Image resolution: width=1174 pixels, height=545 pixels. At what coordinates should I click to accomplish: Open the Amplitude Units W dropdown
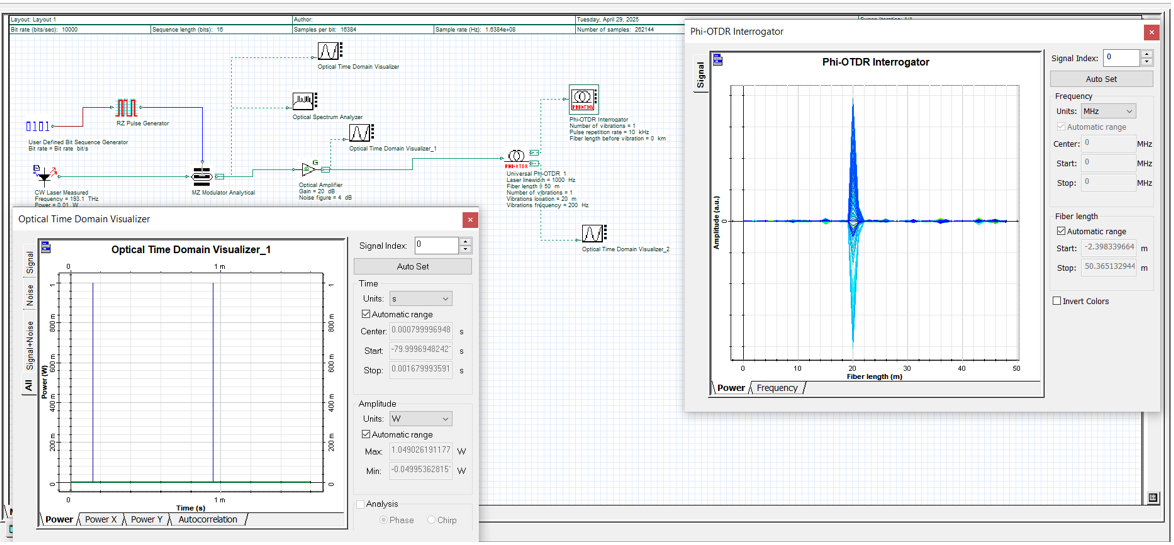[x=421, y=419]
